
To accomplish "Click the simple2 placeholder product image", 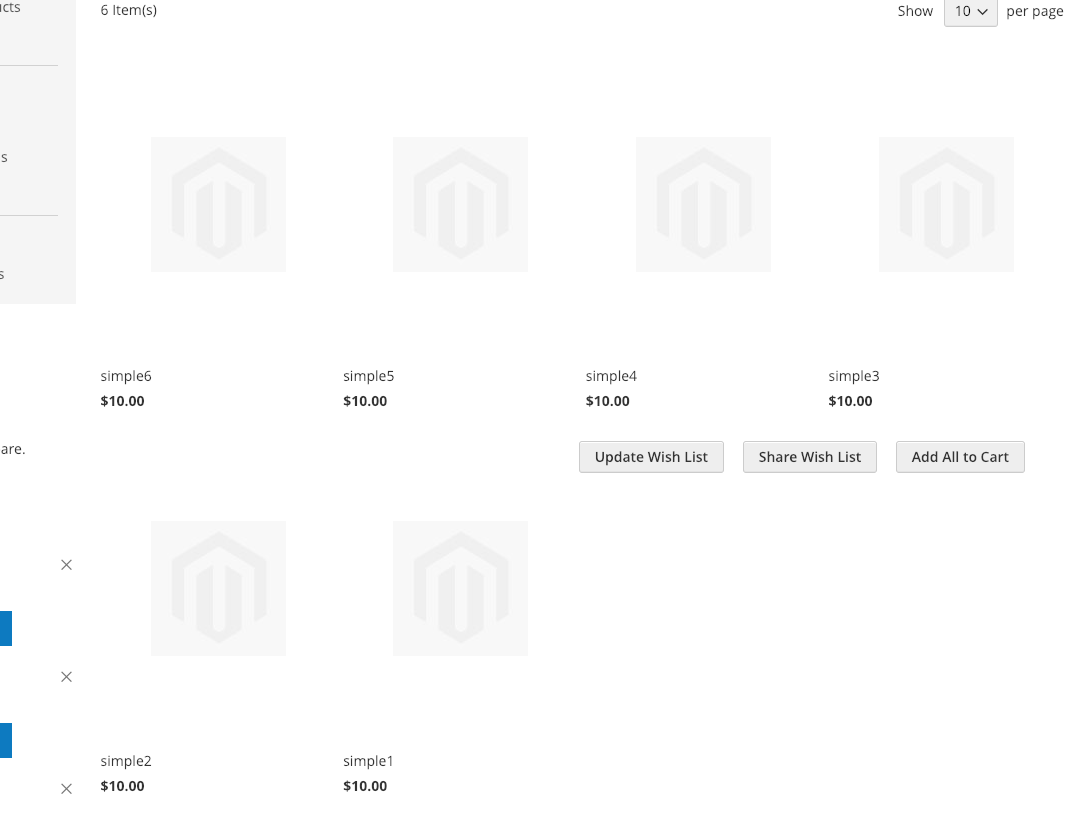I will tap(218, 588).
